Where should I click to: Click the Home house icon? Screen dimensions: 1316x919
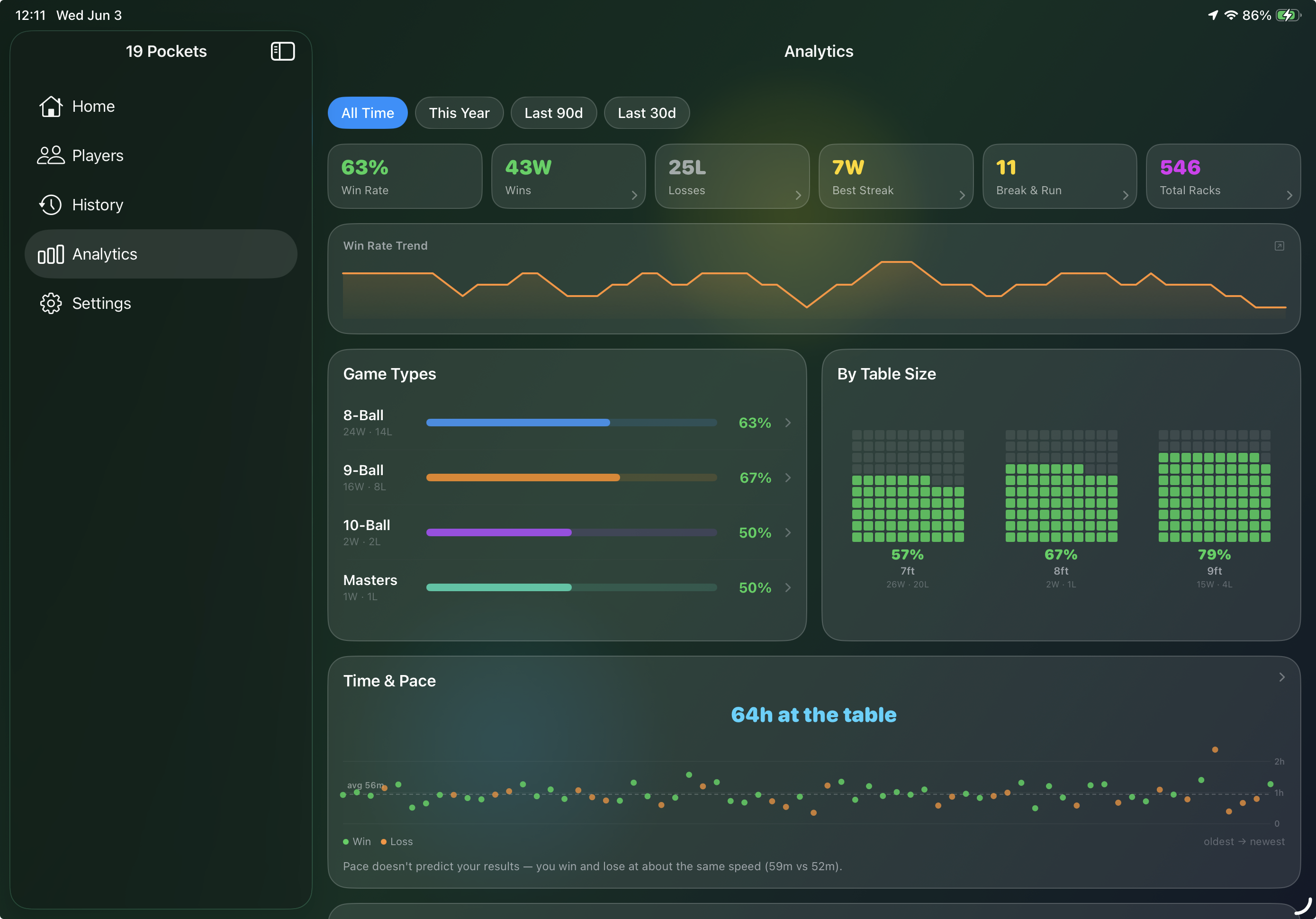click(50, 106)
